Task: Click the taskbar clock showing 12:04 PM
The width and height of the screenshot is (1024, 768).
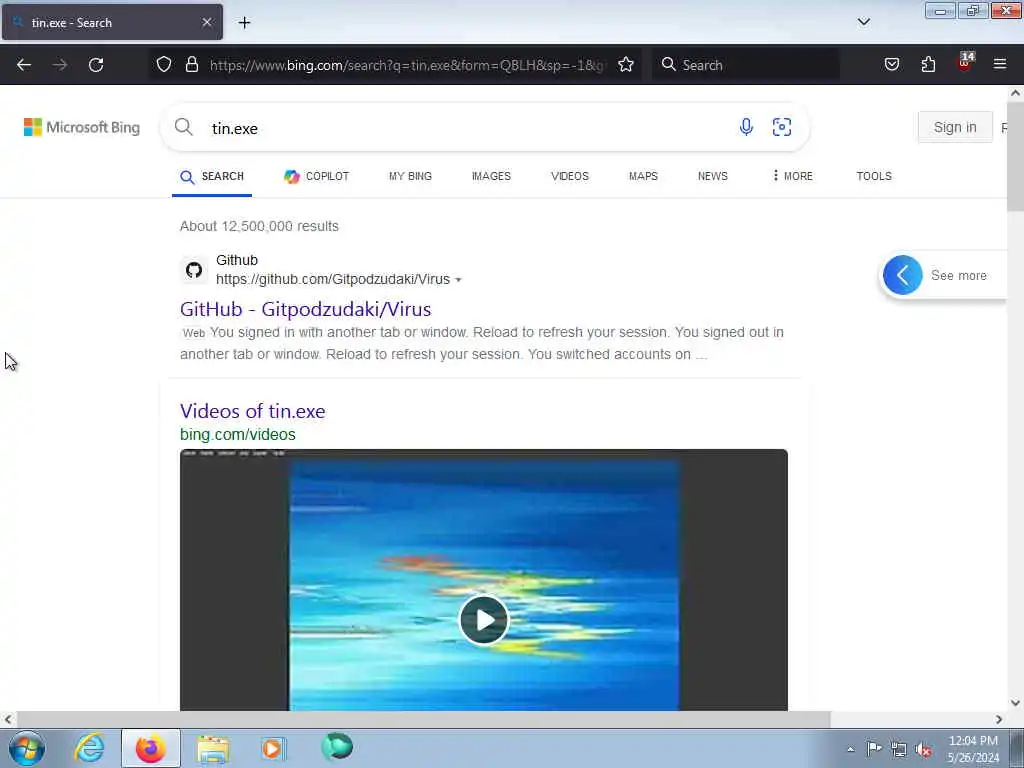Action: 973,749
